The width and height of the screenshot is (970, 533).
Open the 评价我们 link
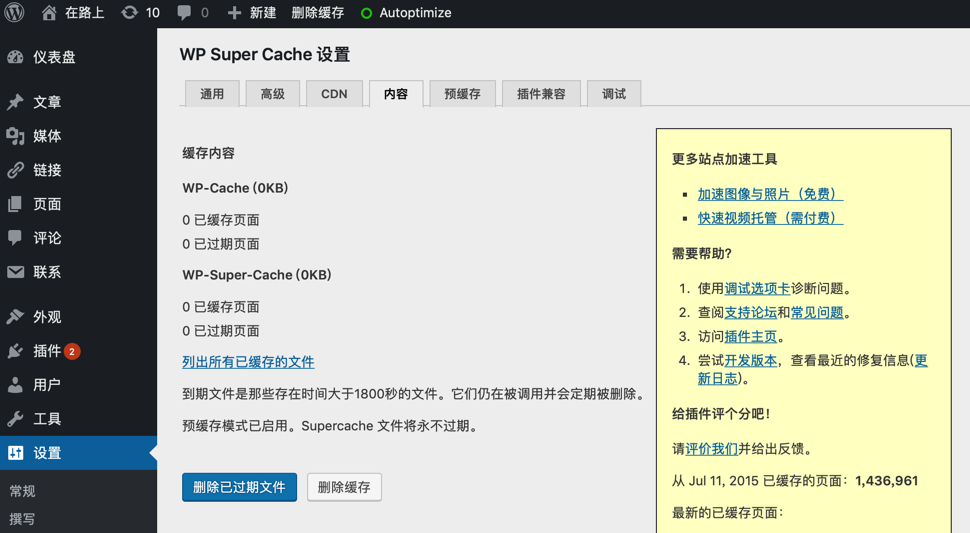pos(711,450)
